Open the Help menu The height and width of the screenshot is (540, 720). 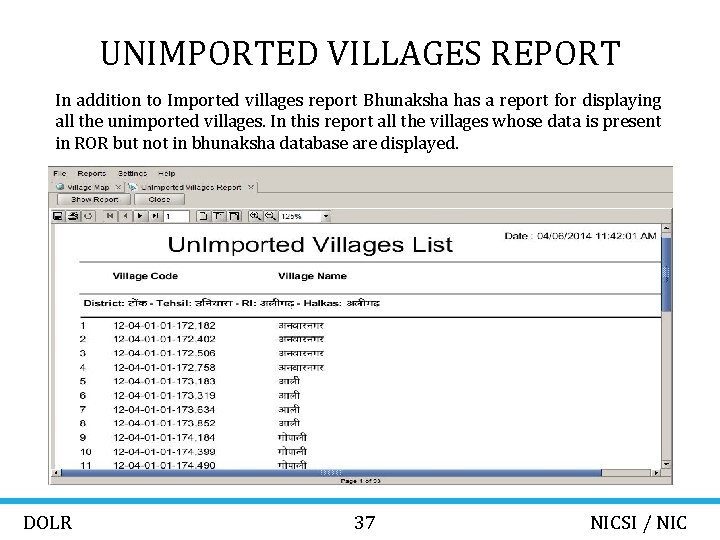[x=167, y=174]
